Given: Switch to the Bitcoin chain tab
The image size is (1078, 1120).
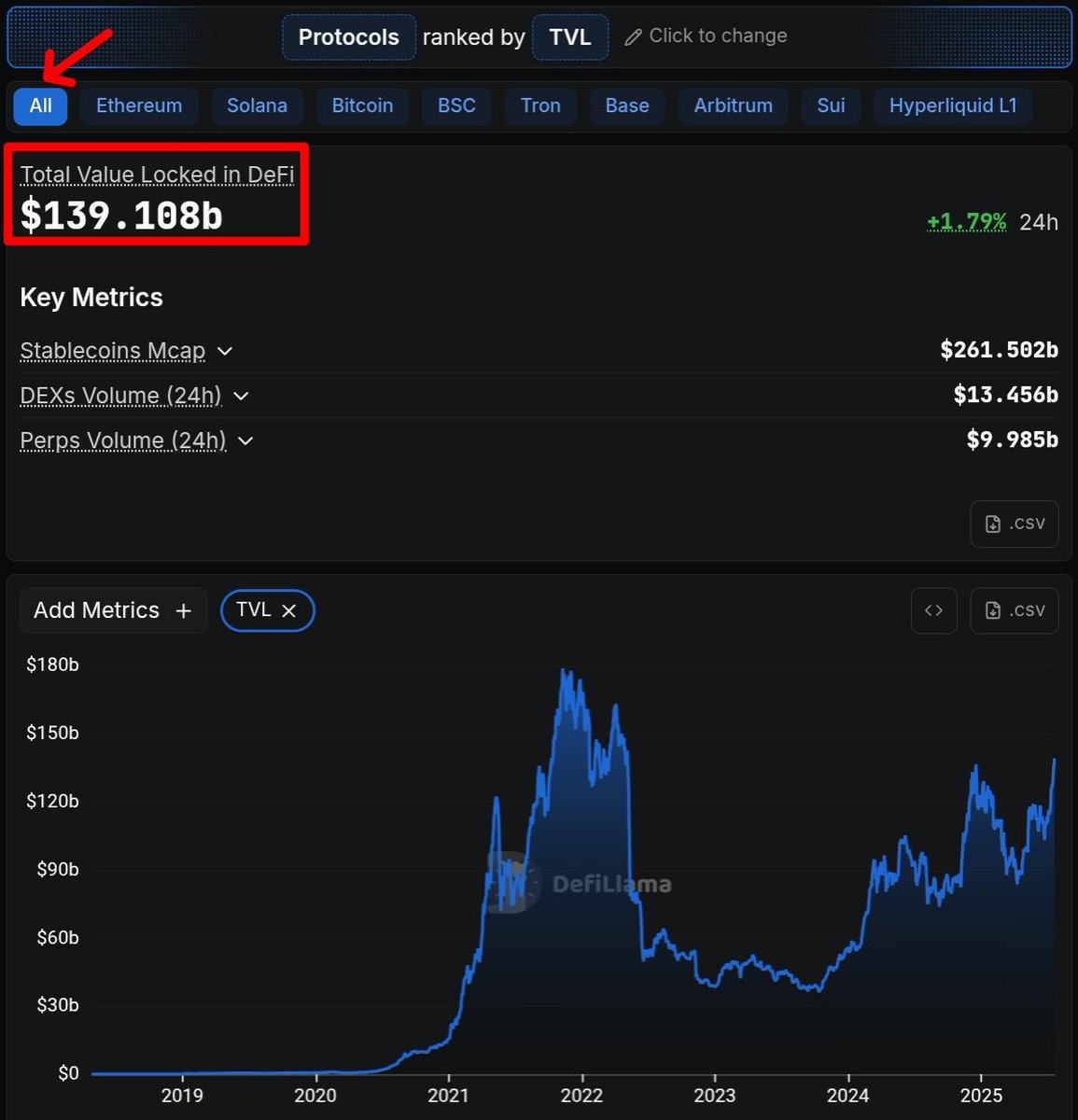Looking at the screenshot, I should pos(362,105).
